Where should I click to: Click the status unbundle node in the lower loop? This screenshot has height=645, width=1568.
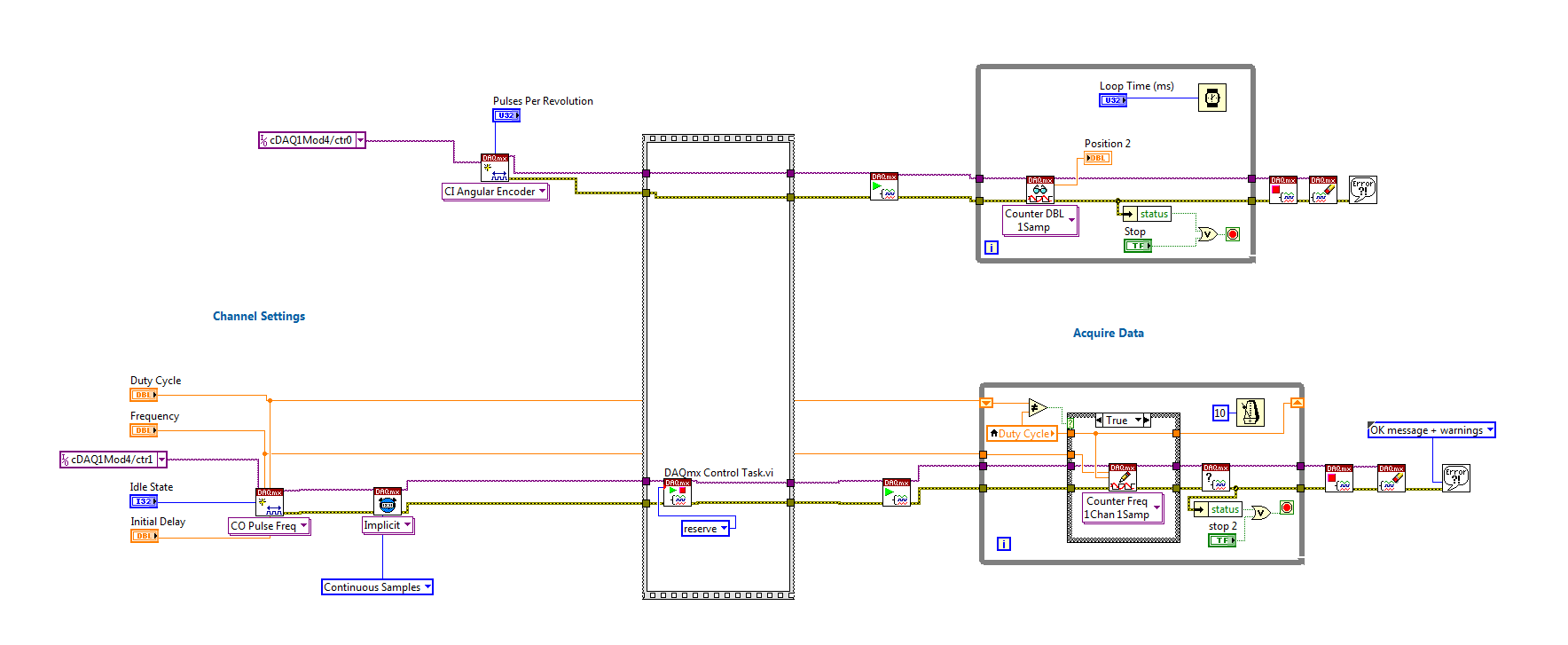tap(1218, 509)
